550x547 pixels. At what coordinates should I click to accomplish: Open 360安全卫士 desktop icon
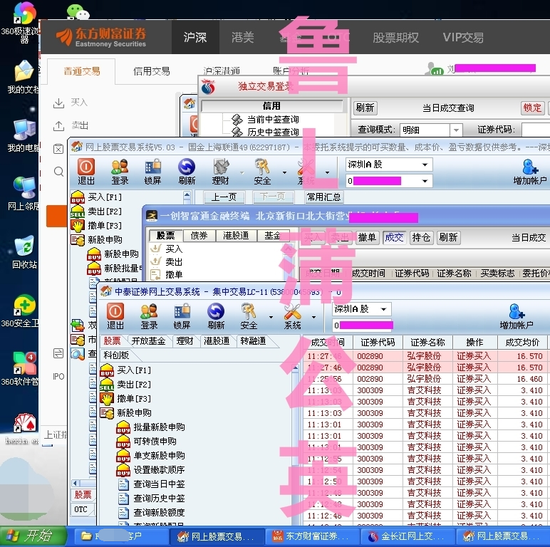pos(23,311)
